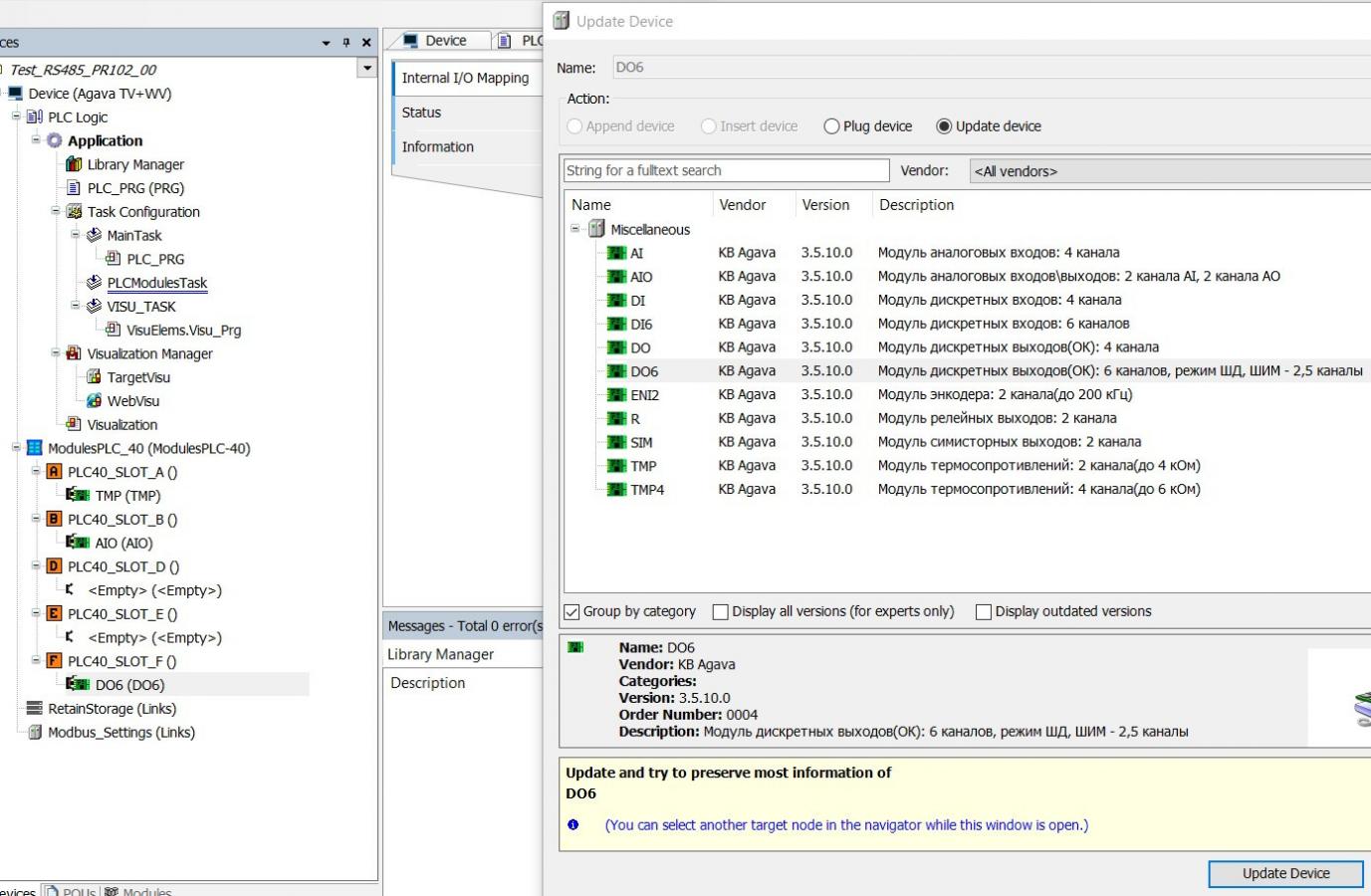Viewport: 1371px width, 896px height.
Task: Pin the devices panel with pushpin icon
Action: tap(345, 43)
